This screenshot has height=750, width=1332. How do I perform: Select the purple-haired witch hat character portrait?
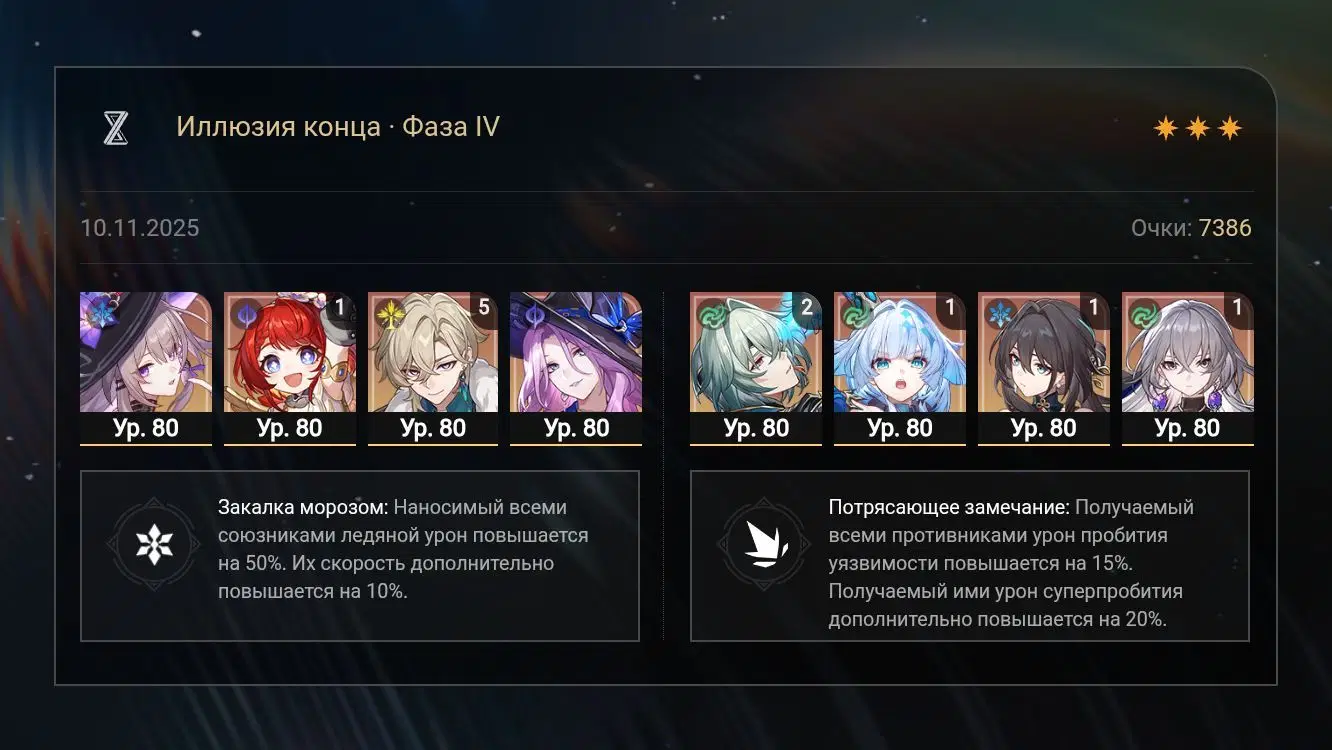146,368
